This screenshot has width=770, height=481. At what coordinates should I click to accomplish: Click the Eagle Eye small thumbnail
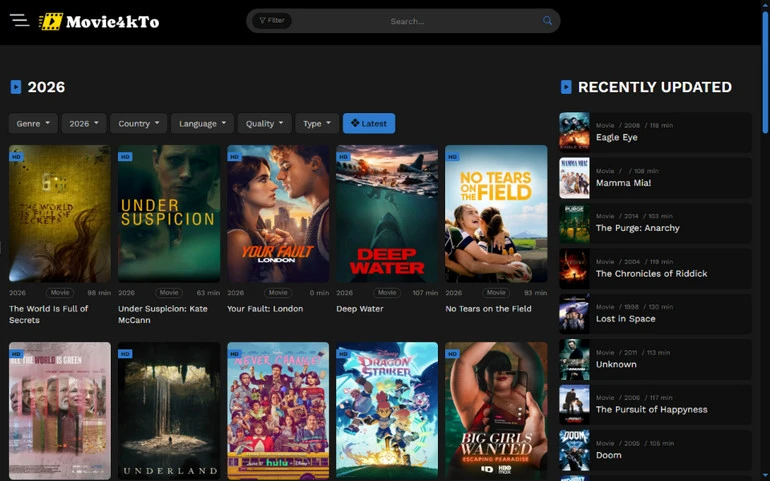(574, 131)
